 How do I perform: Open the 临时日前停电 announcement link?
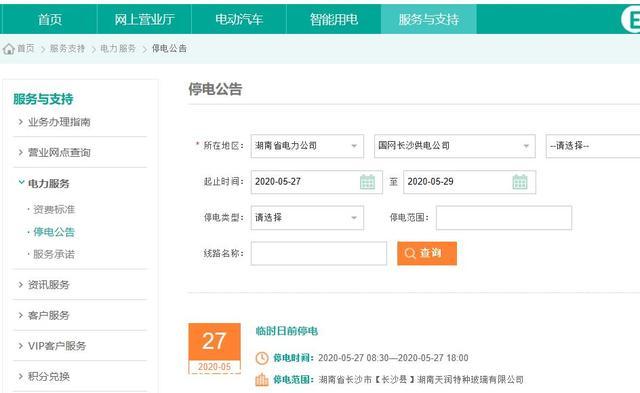(287, 331)
